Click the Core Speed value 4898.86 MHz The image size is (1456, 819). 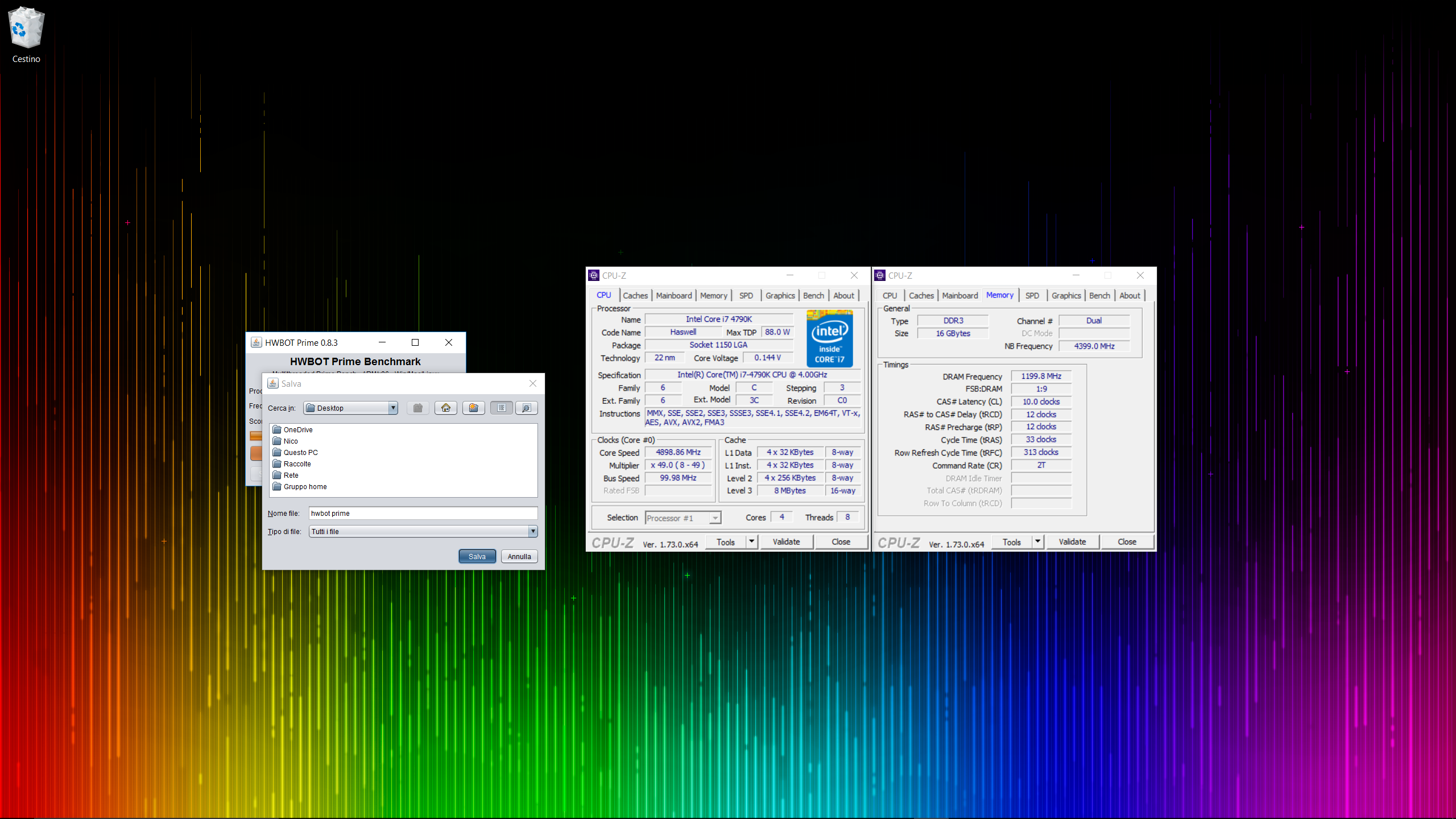[678, 452]
